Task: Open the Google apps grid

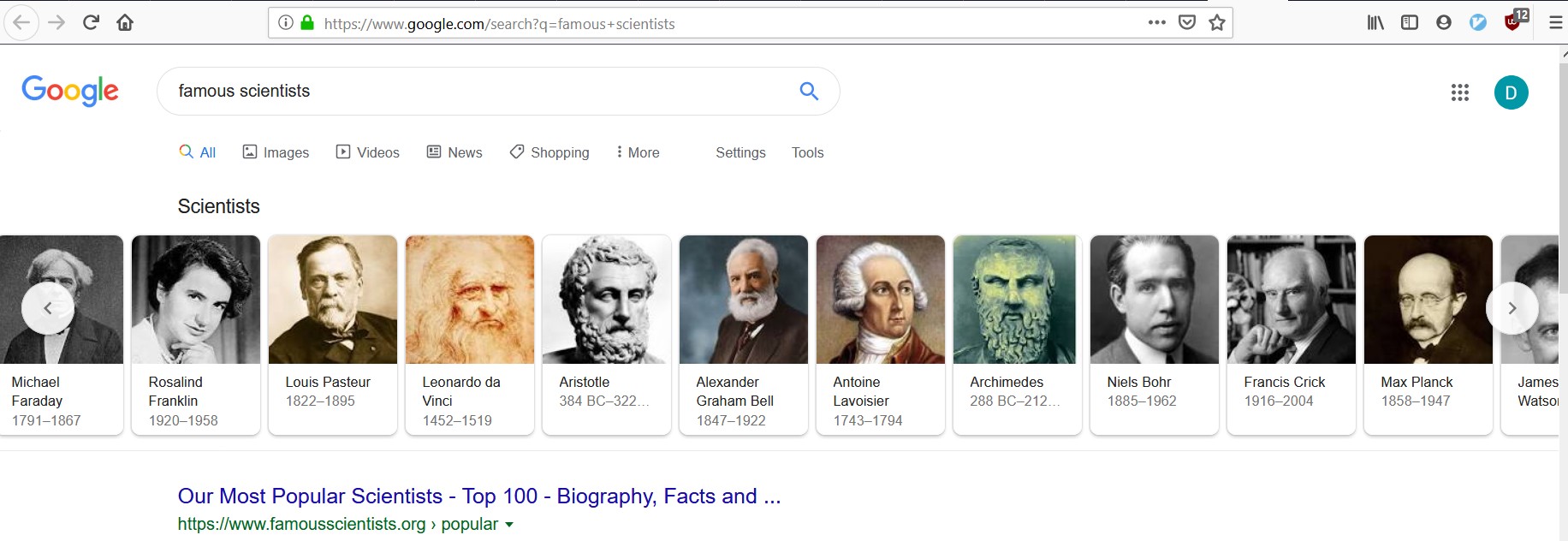Action: coord(1459,92)
